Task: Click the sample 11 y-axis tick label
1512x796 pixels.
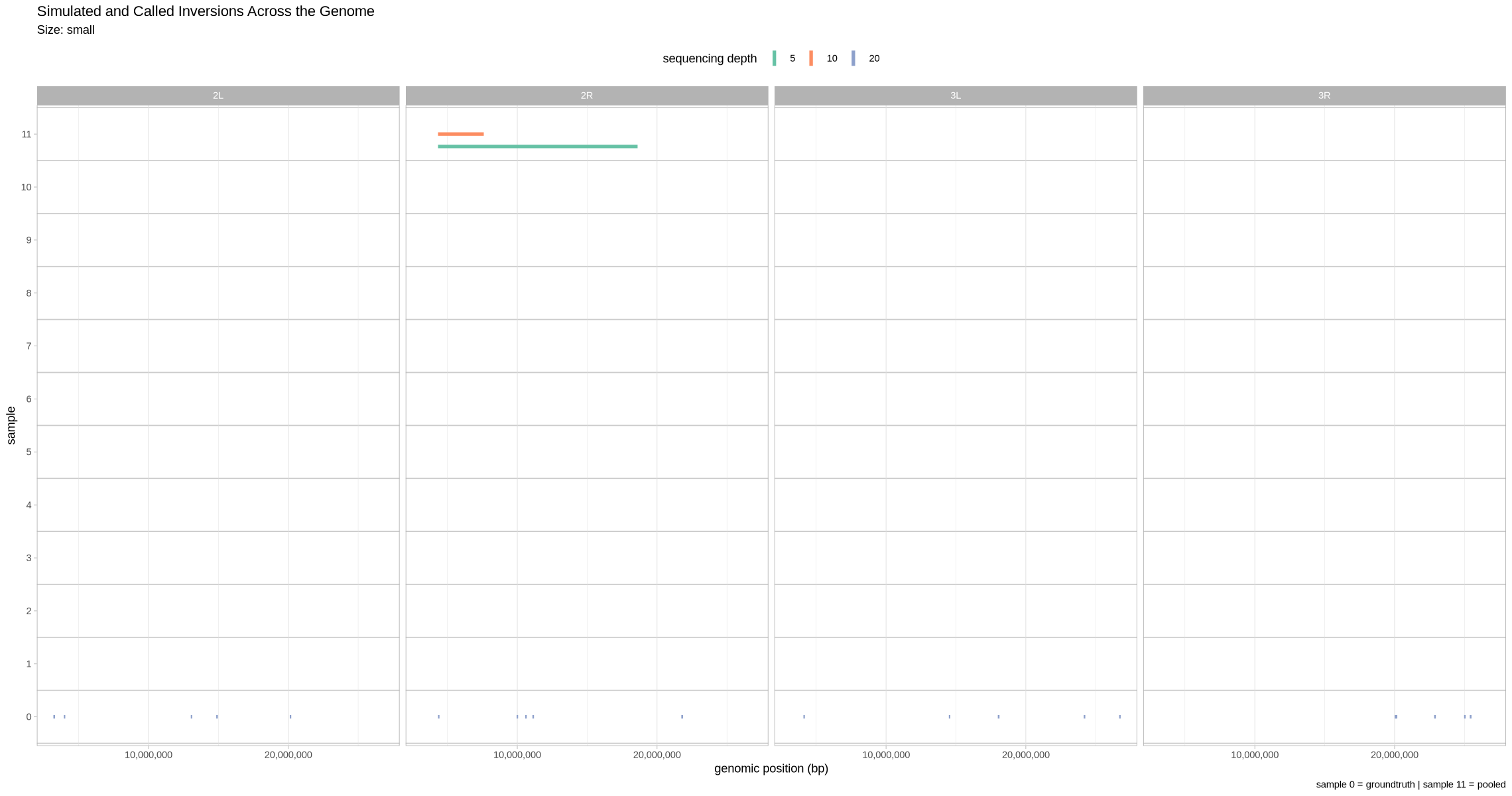Action: (x=27, y=134)
